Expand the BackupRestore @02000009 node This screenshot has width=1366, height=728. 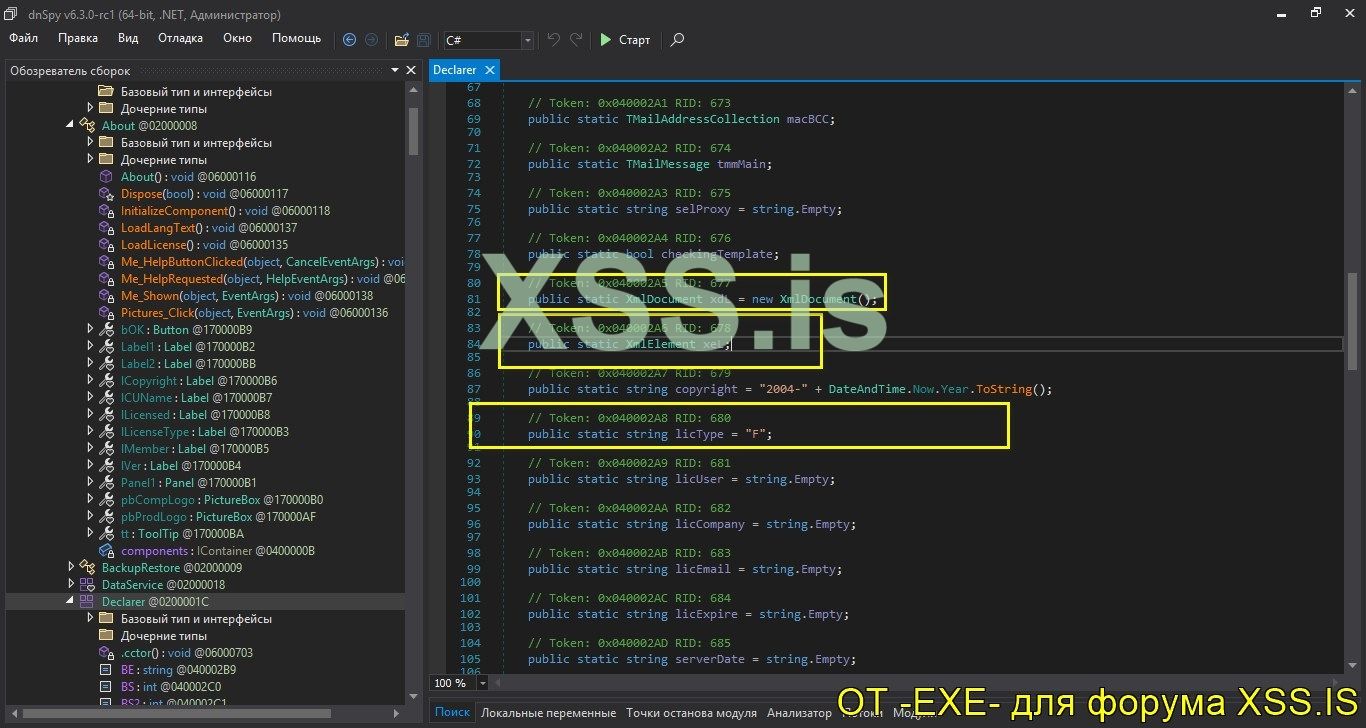click(70, 567)
